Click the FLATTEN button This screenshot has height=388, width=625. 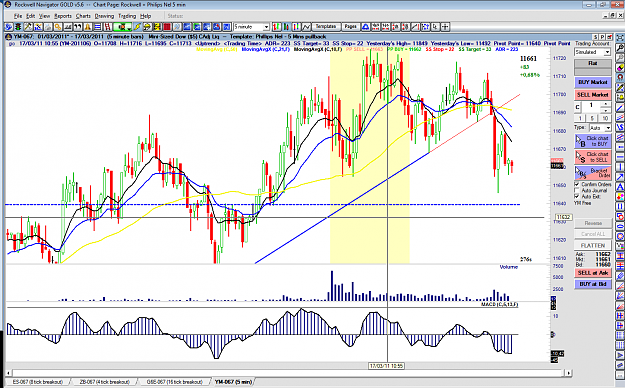tap(593, 245)
